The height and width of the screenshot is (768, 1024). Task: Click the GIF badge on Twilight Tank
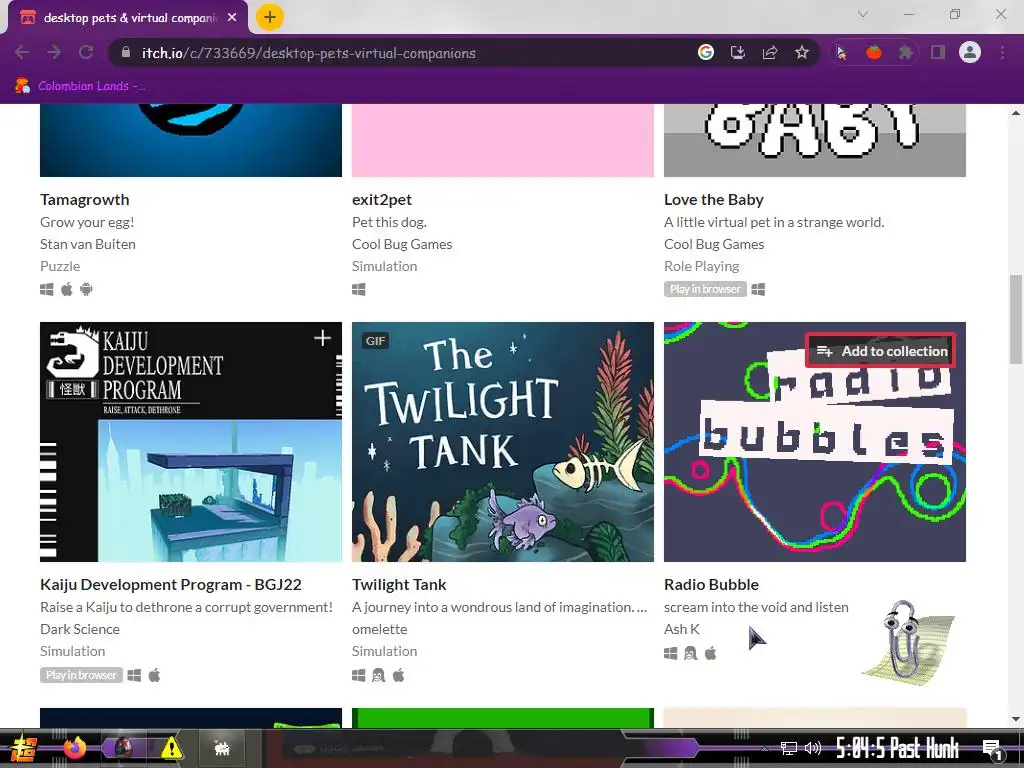click(x=376, y=340)
